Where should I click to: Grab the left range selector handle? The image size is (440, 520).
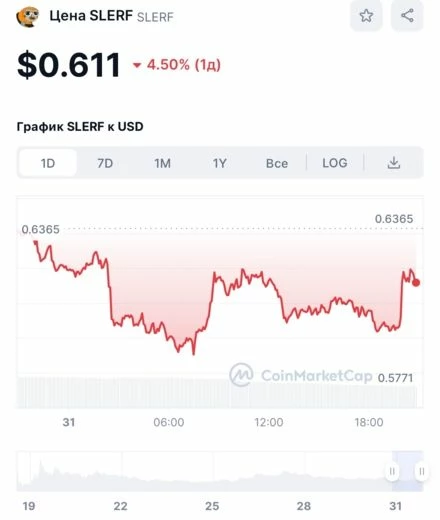tap(392, 471)
